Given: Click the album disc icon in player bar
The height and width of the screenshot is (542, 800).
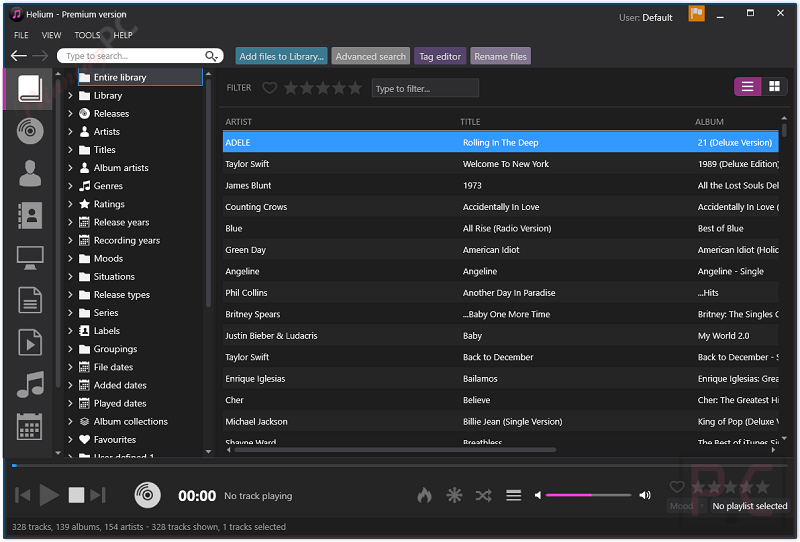Looking at the screenshot, I should [147, 495].
